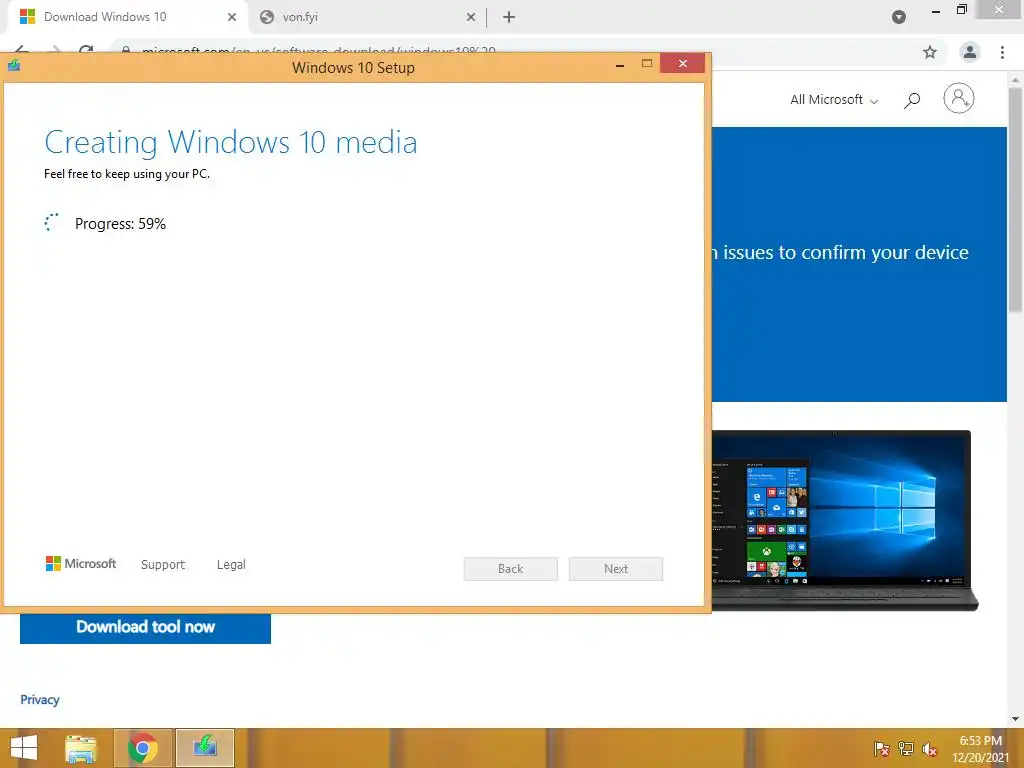Open Action Center flag tray icon
The image size is (1024, 768).
point(882,749)
